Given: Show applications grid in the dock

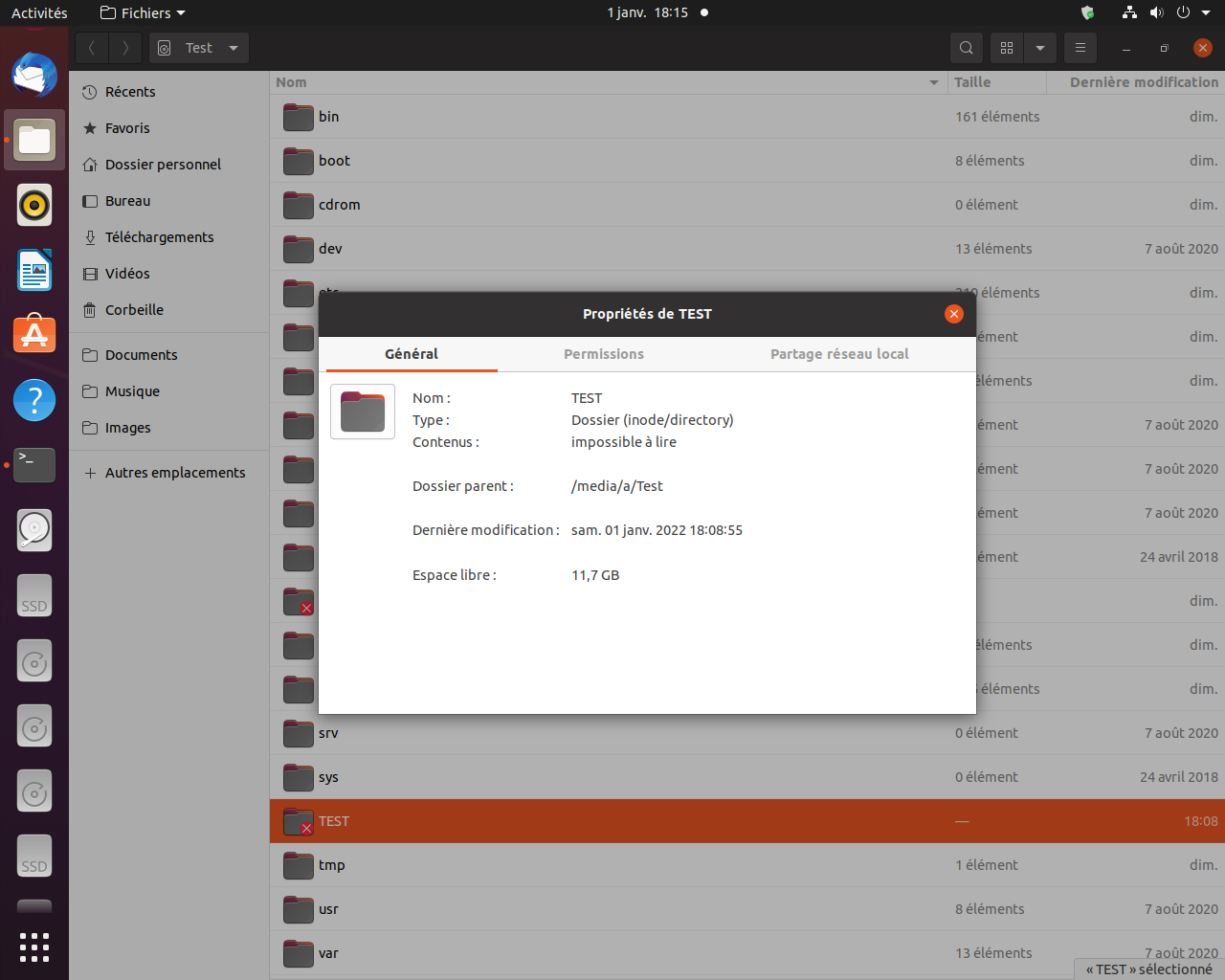Looking at the screenshot, I should pos(34,947).
